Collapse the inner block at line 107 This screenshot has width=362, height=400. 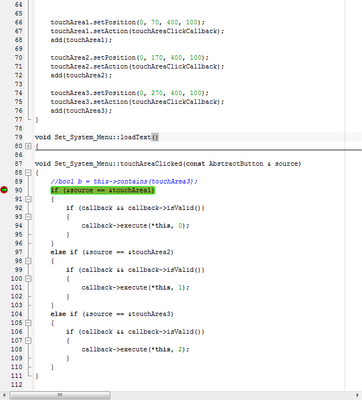click(x=28, y=340)
